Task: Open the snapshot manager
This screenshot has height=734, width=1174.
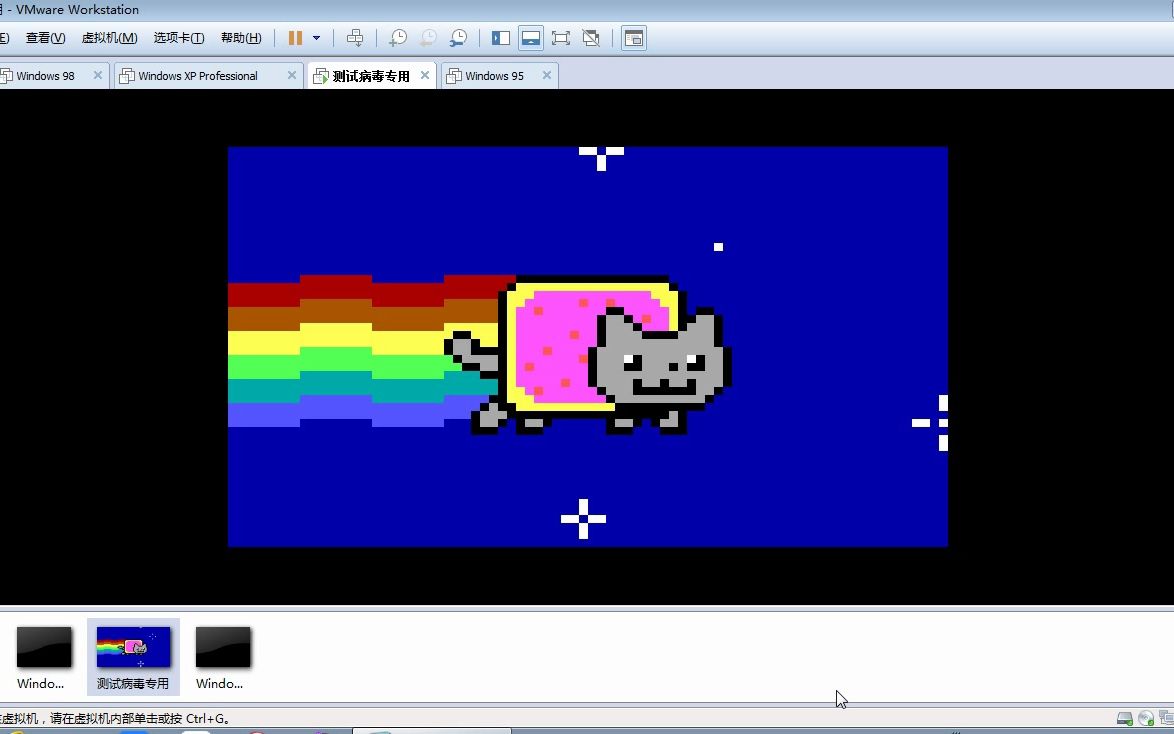Action: coord(458,37)
